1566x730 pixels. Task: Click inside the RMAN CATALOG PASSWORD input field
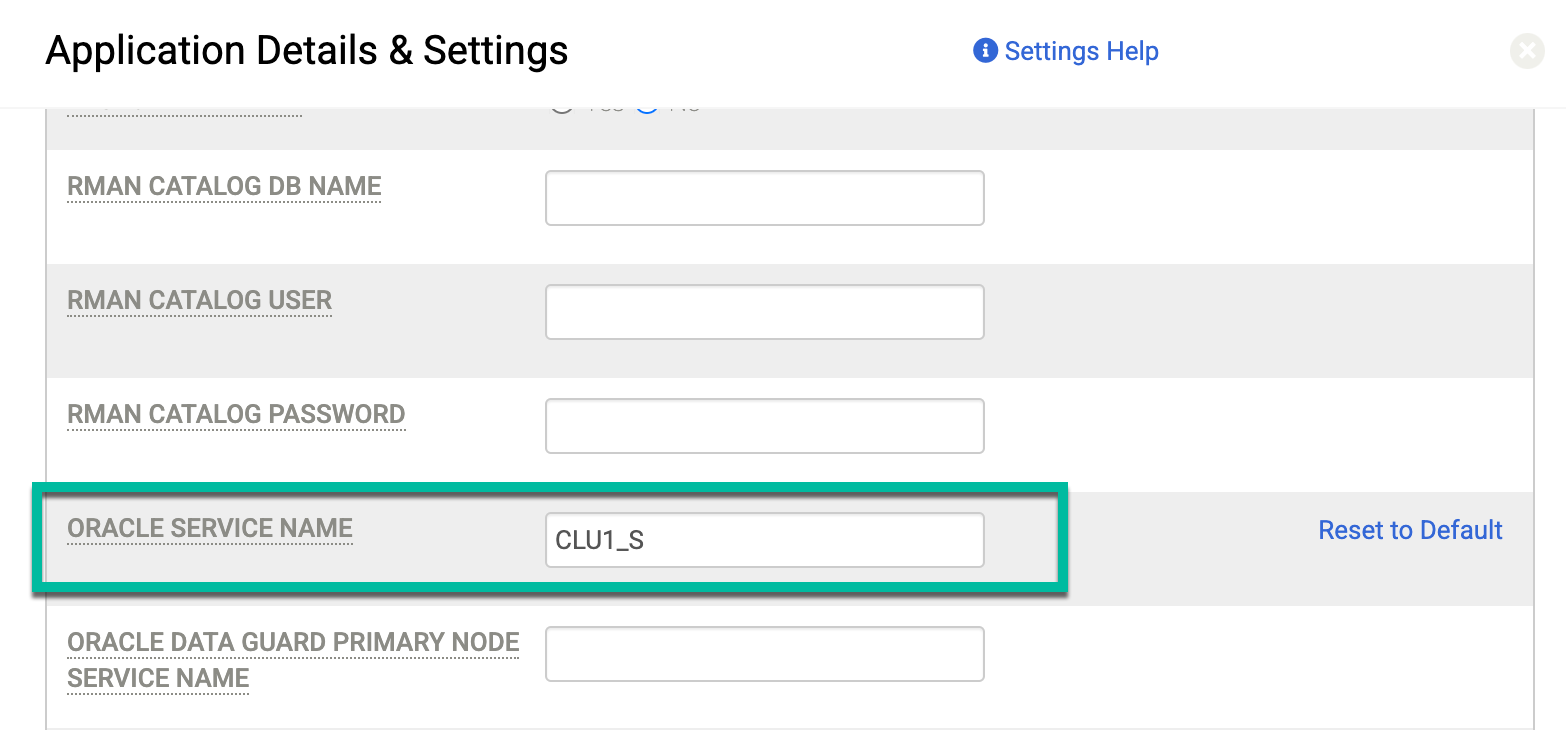coord(763,425)
